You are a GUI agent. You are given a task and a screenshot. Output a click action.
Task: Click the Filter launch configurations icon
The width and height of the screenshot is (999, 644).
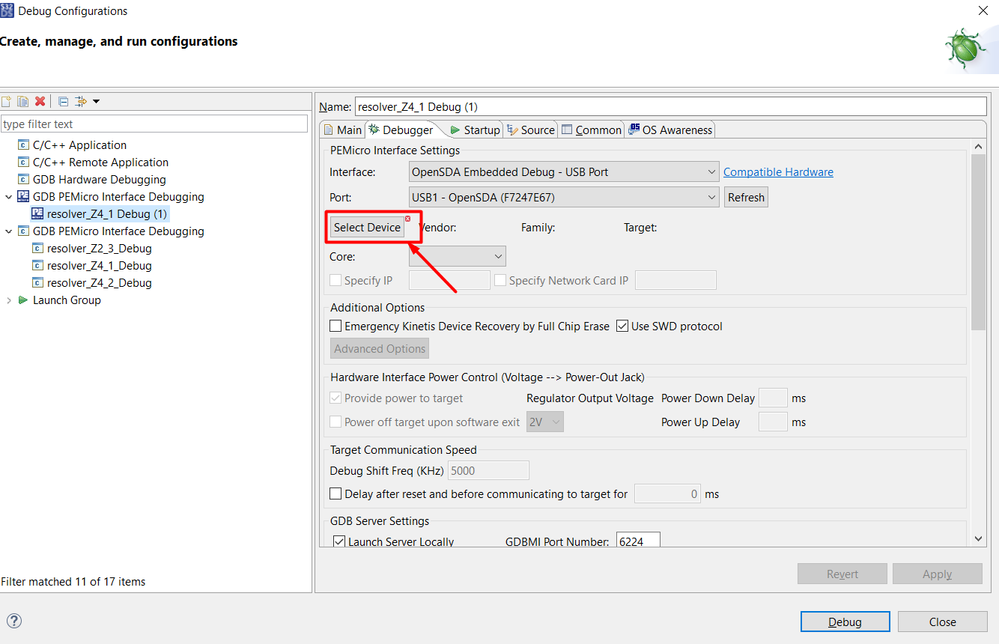[81, 101]
